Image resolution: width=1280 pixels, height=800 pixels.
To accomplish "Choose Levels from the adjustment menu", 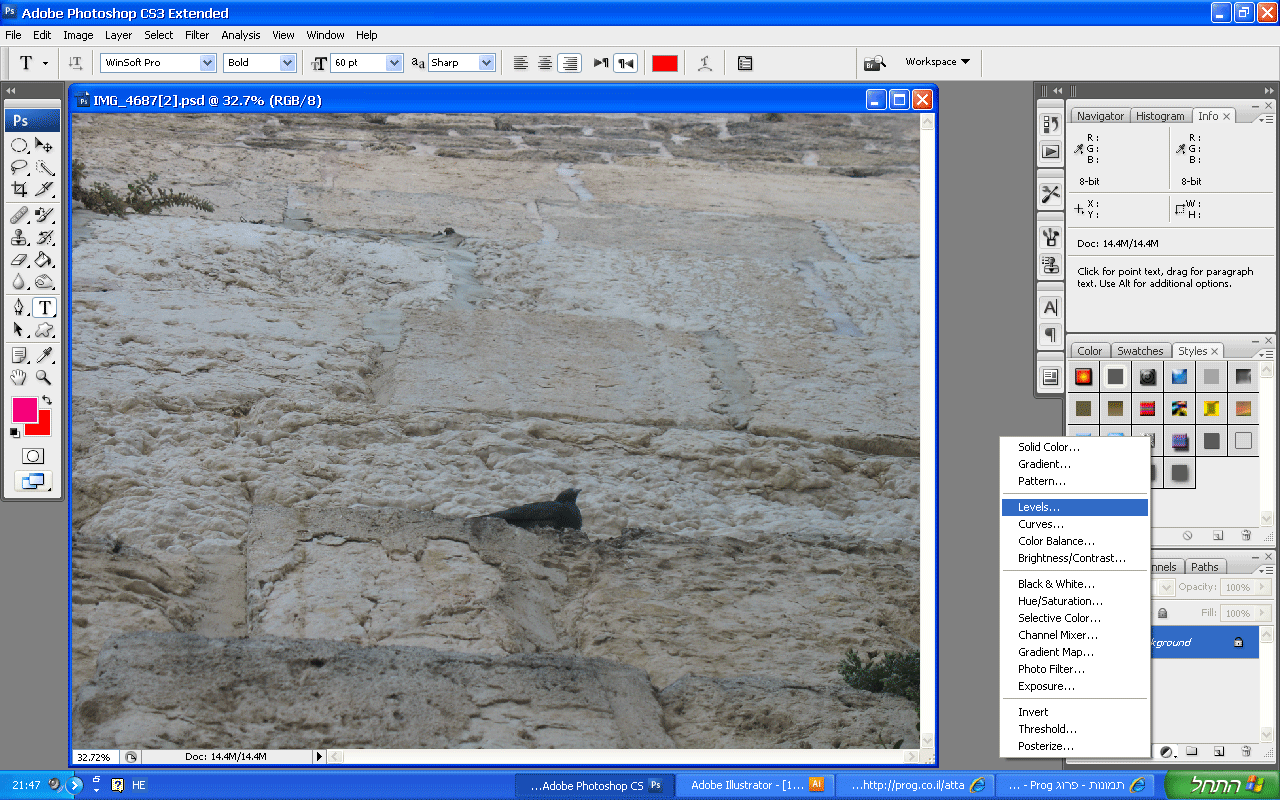I will (1075, 507).
